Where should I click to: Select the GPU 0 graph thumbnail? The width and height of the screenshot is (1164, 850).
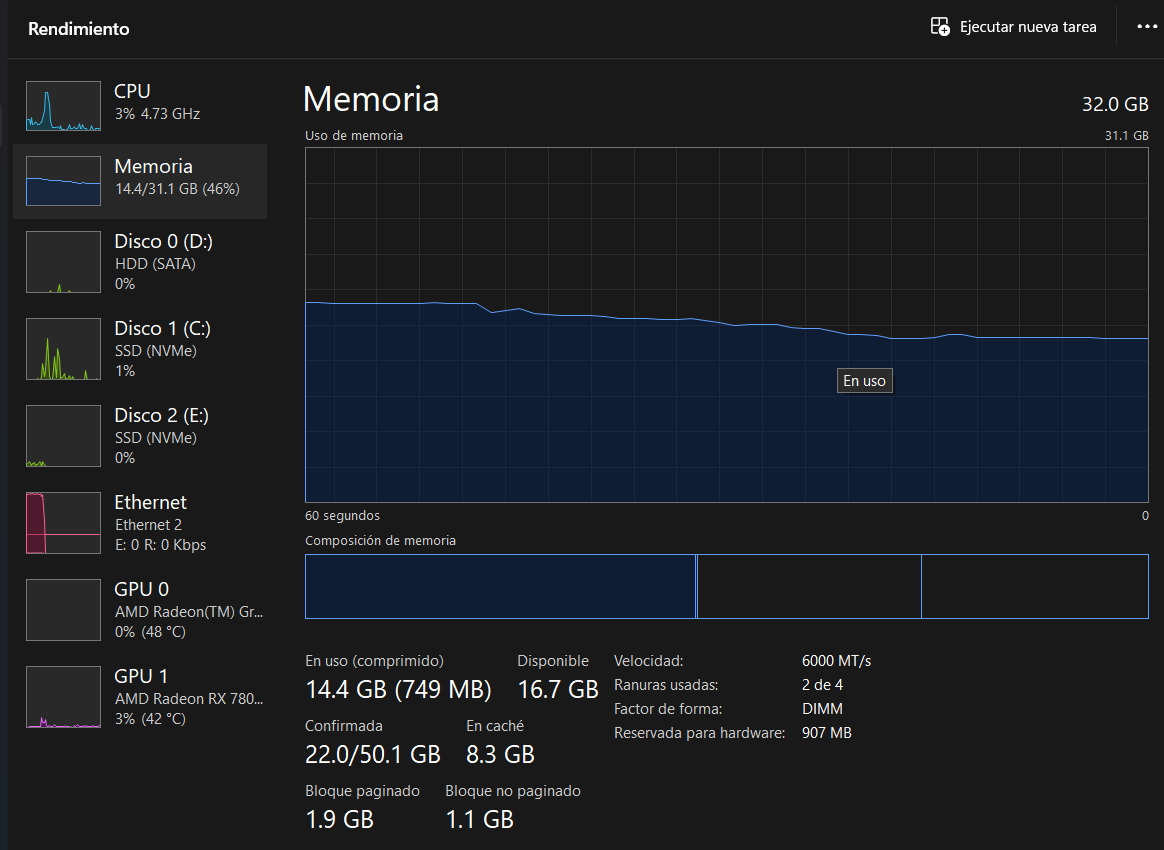click(x=63, y=610)
